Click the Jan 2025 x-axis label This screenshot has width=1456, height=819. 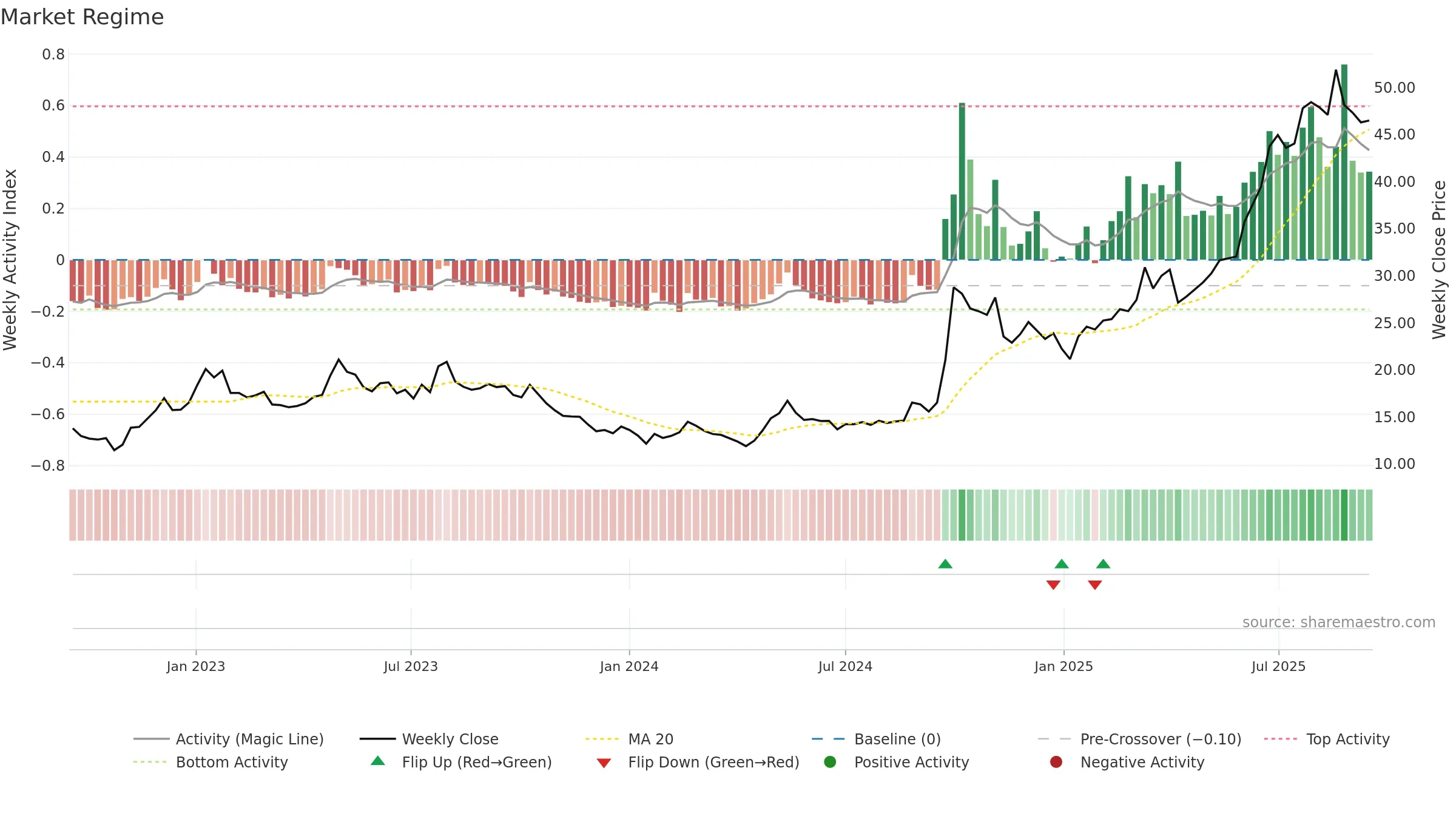click(1063, 667)
